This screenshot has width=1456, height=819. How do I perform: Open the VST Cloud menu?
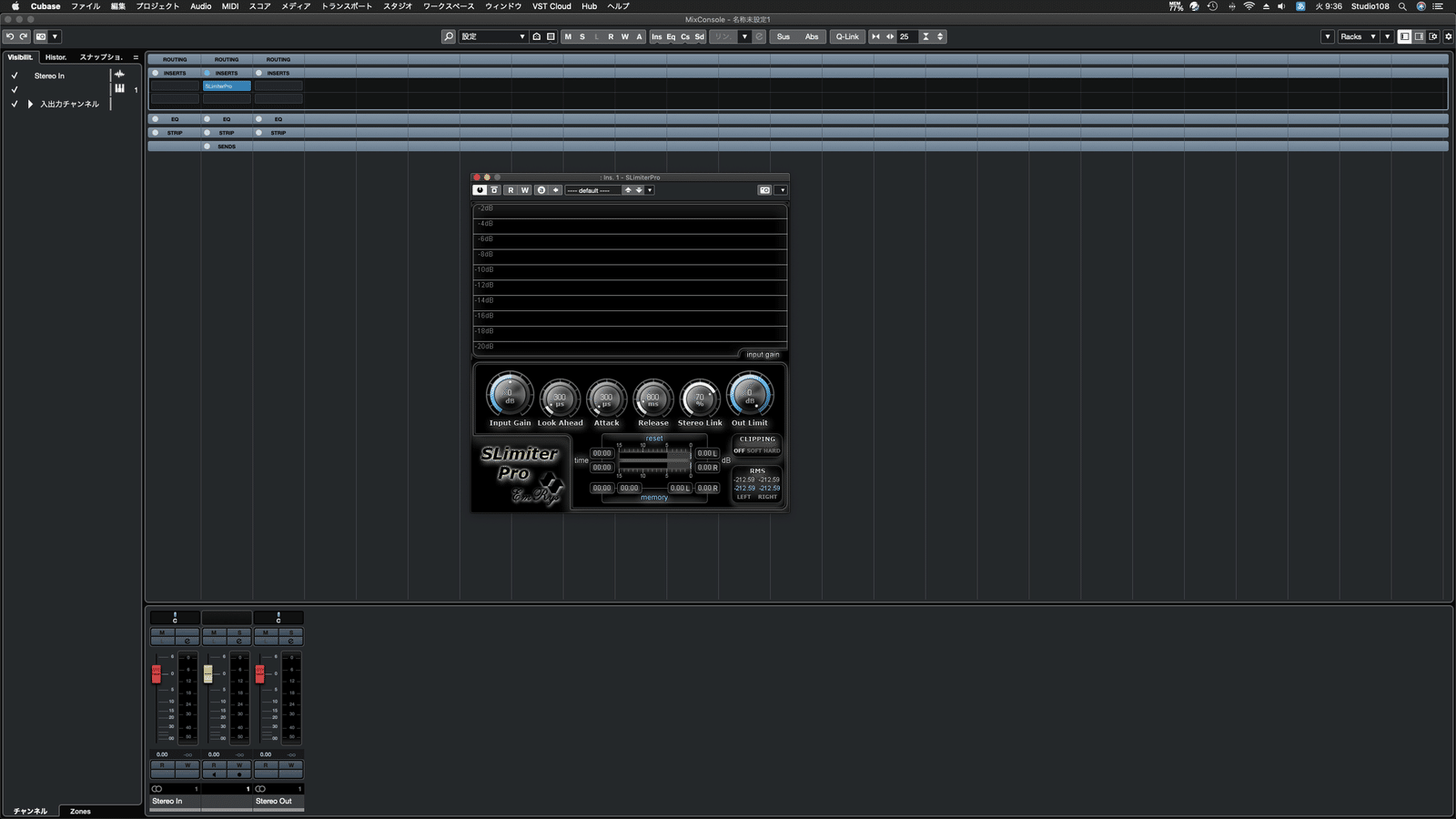[551, 6]
